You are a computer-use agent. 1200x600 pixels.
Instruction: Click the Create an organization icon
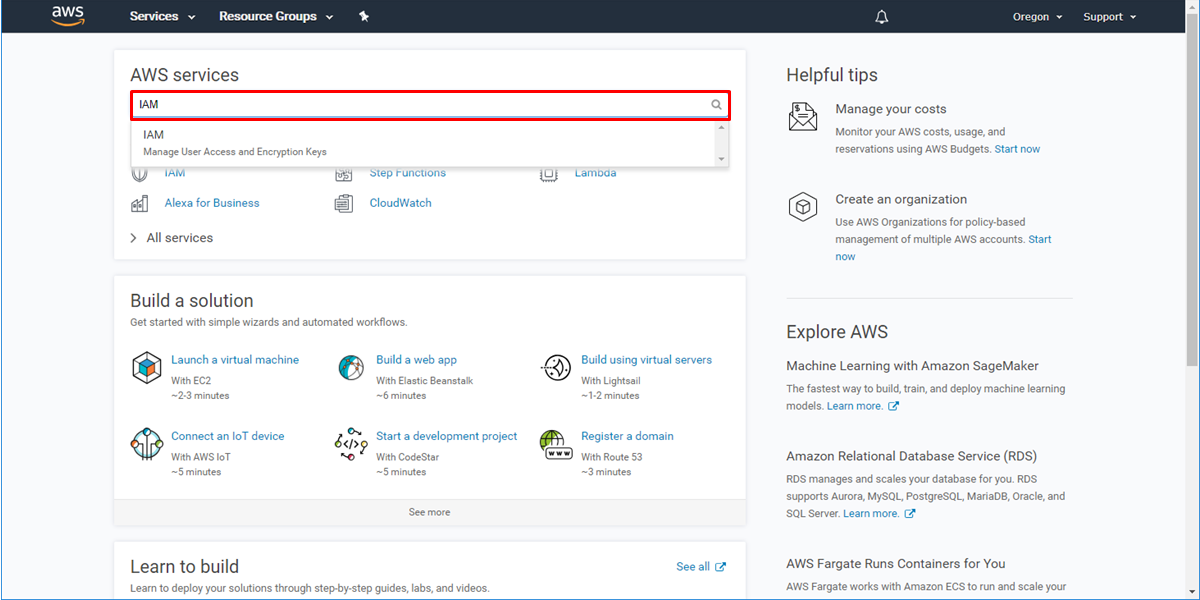[x=803, y=207]
